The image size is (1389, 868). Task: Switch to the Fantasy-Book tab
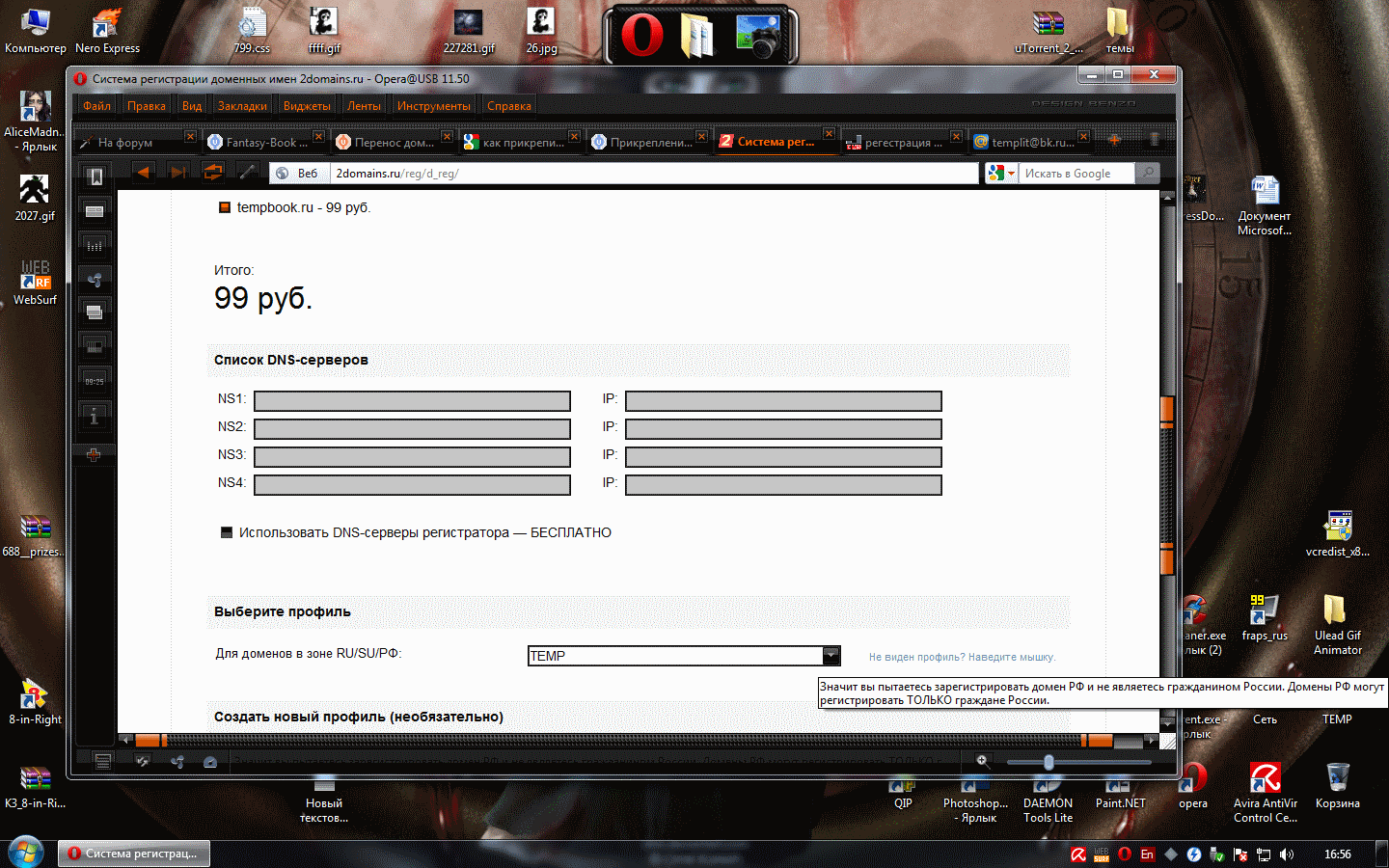(263, 142)
